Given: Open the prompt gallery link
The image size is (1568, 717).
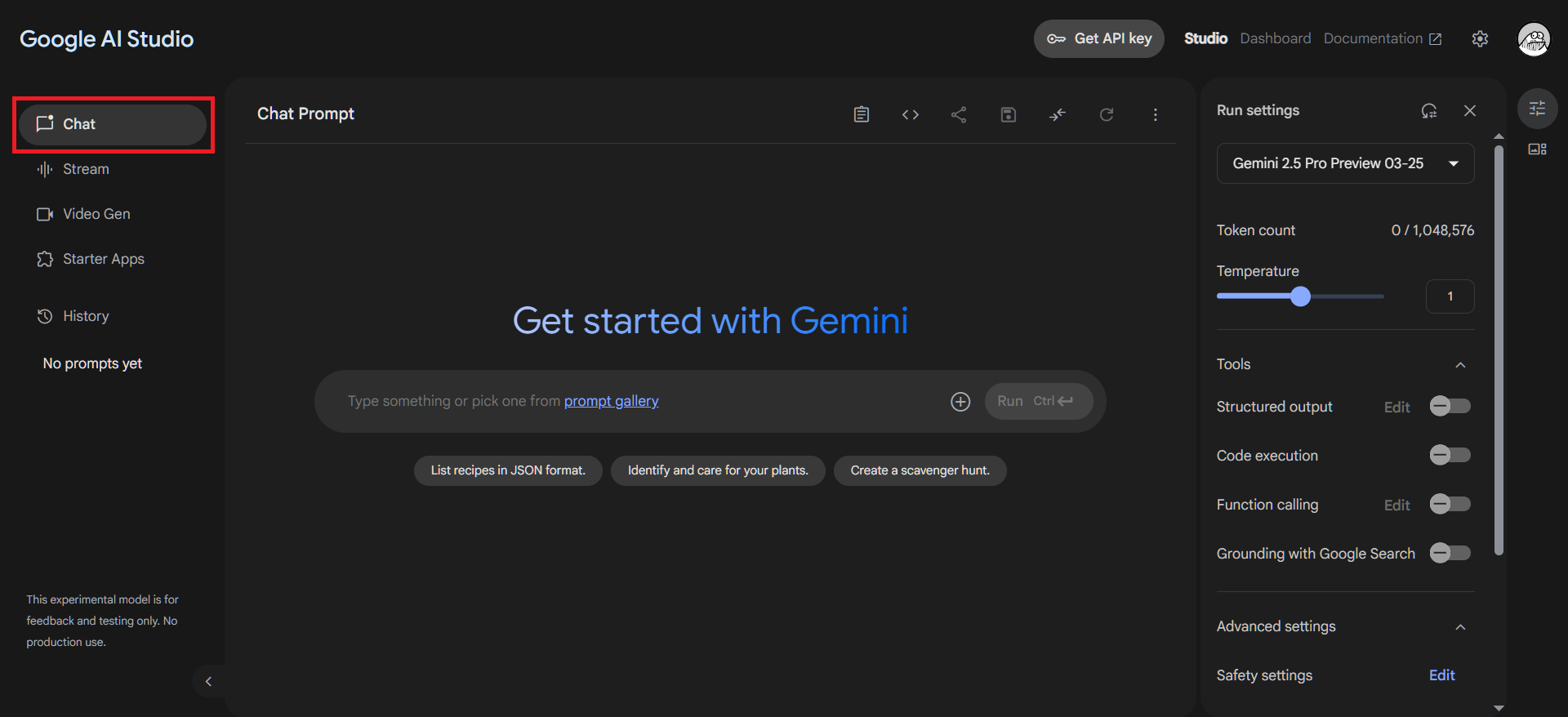Looking at the screenshot, I should (x=611, y=401).
